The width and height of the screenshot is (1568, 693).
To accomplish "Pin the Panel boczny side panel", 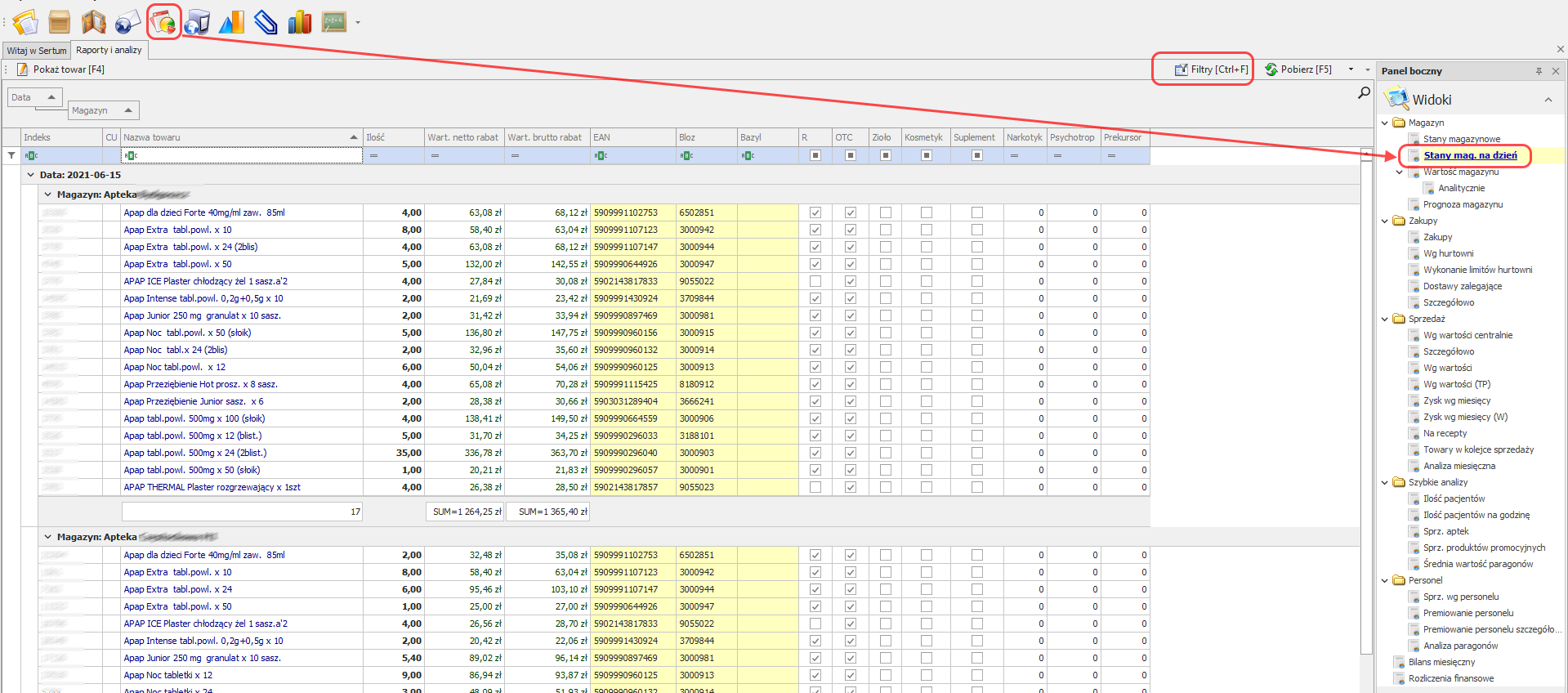I will [x=1539, y=71].
